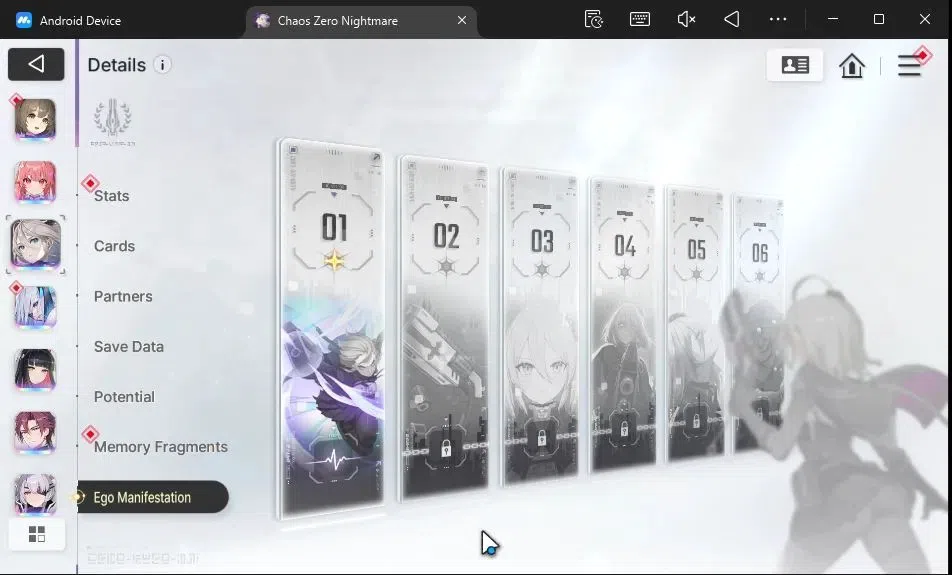The width and height of the screenshot is (952, 575).
Task: Select the Ego Manifestation tab
Action: click(x=153, y=497)
